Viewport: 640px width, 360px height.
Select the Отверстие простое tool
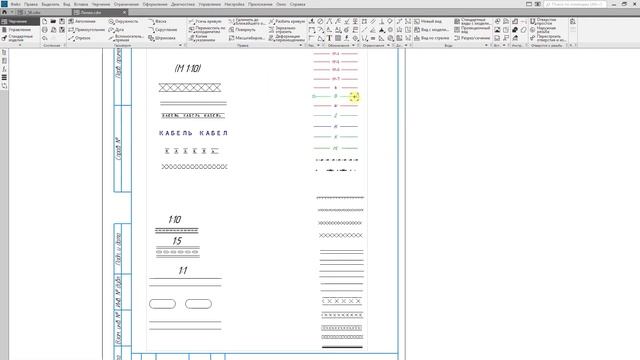point(543,21)
